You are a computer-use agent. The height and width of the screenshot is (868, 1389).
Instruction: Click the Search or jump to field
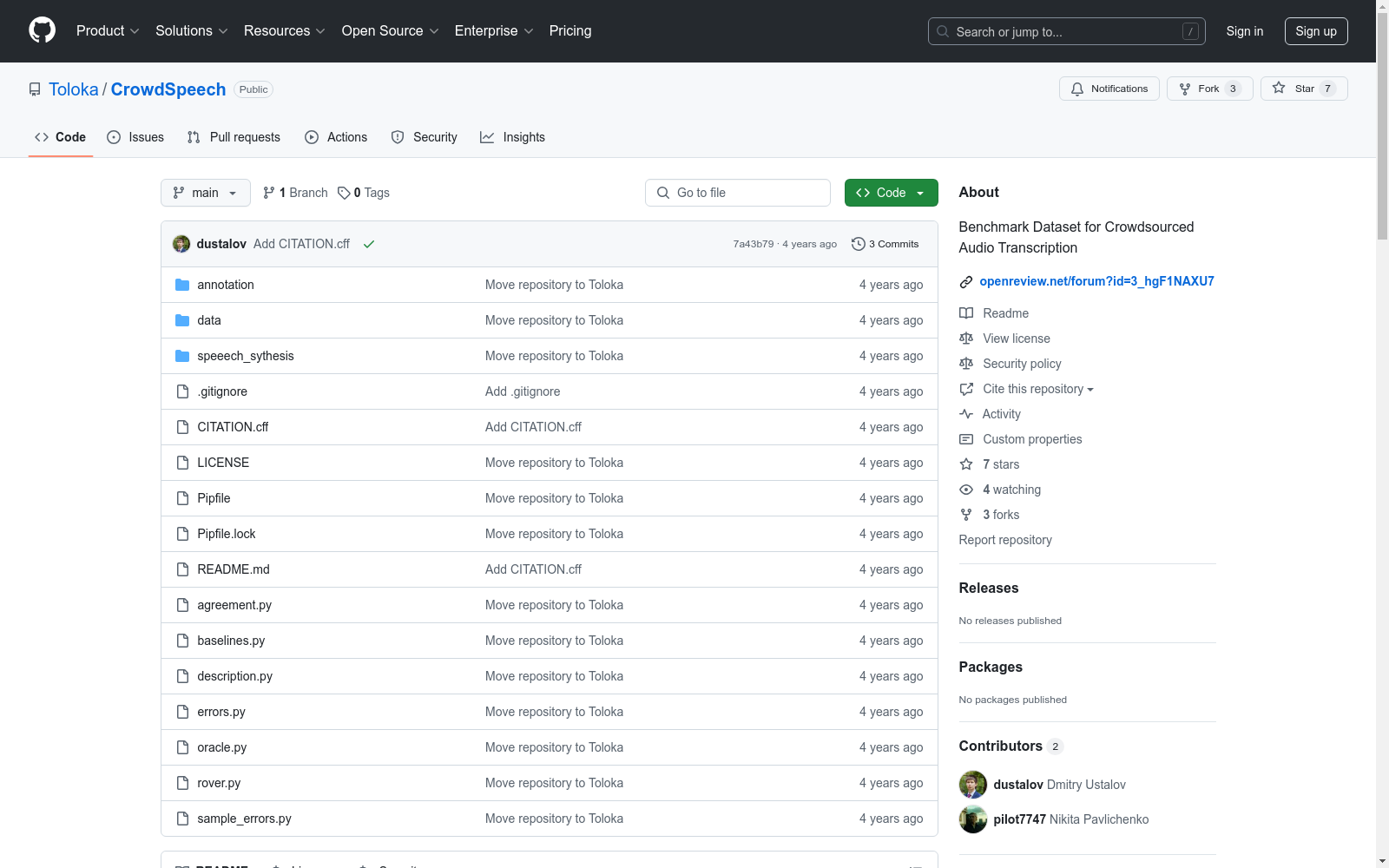click(1067, 31)
